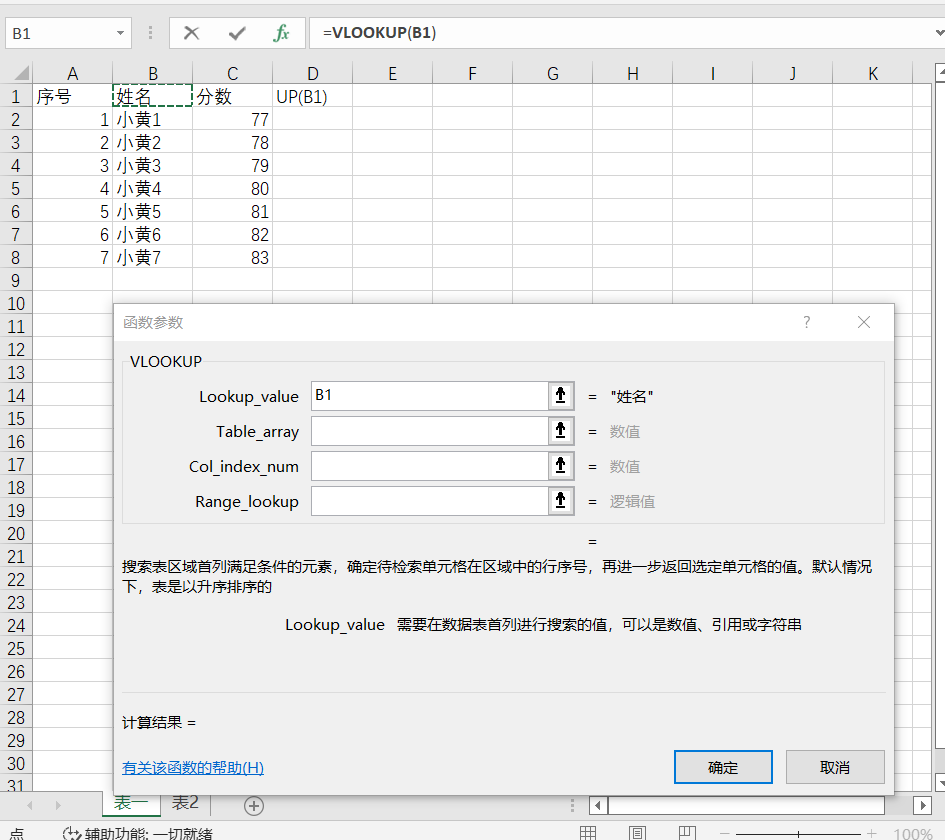Click horizontal scrollbar left arrow
945x840 pixels.
[x=598, y=805]
